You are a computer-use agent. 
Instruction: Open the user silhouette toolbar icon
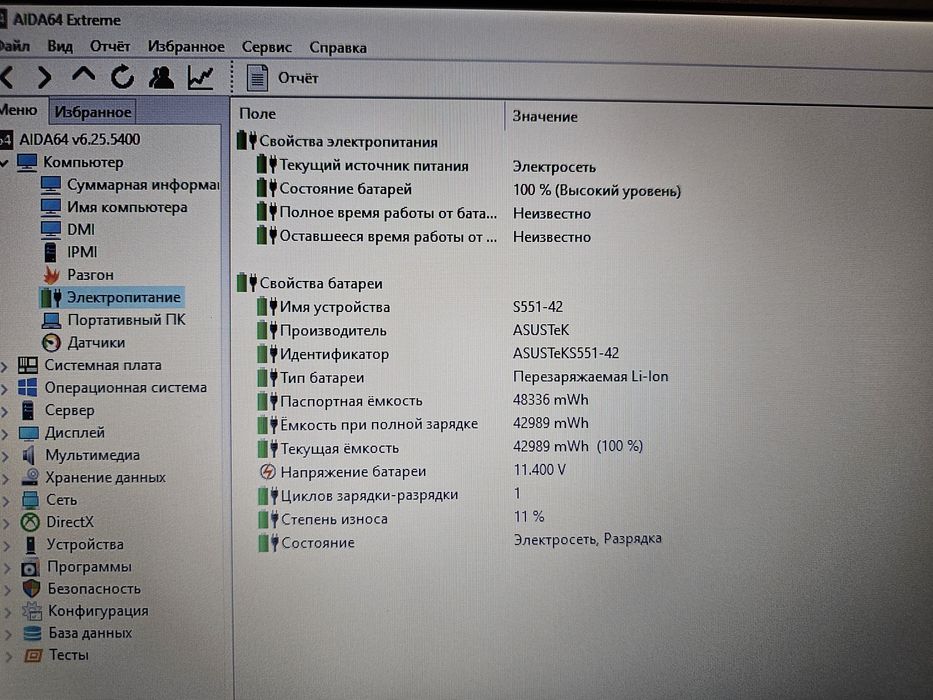161,77
